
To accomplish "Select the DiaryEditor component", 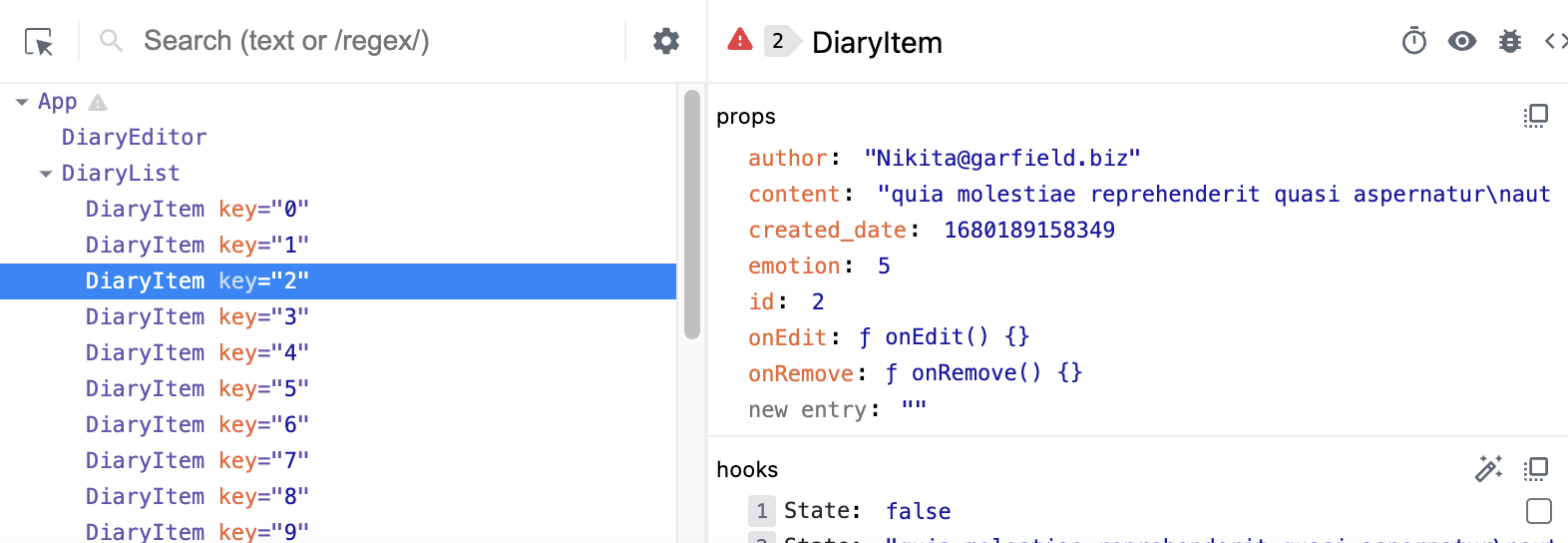I will click(135, 137).
